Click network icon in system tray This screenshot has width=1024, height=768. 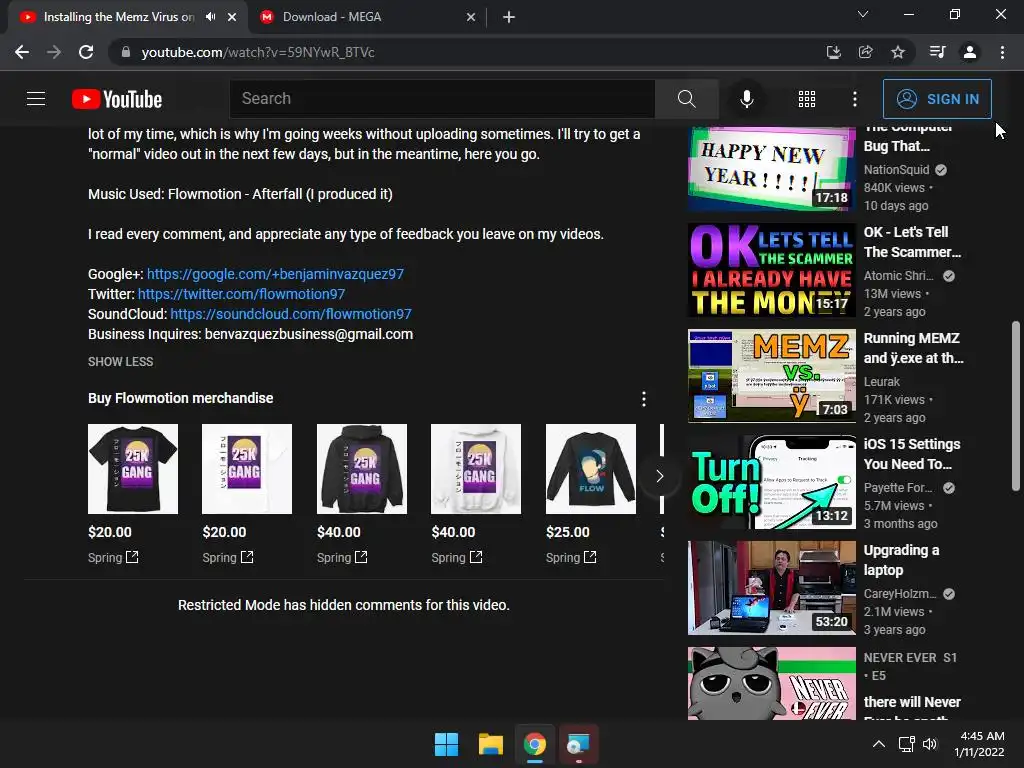[x=906, y=744]
